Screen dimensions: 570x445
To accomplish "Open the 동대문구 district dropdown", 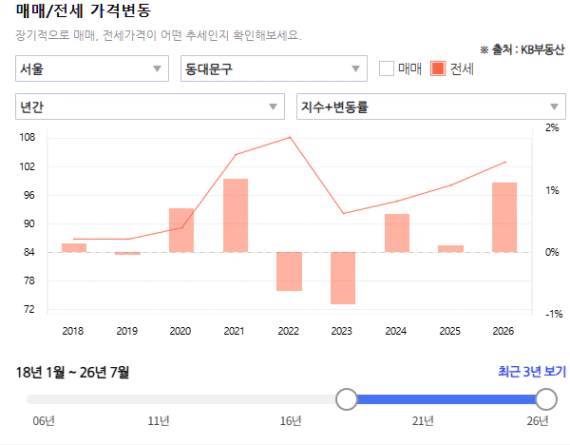I will click(x=274, y=68).
